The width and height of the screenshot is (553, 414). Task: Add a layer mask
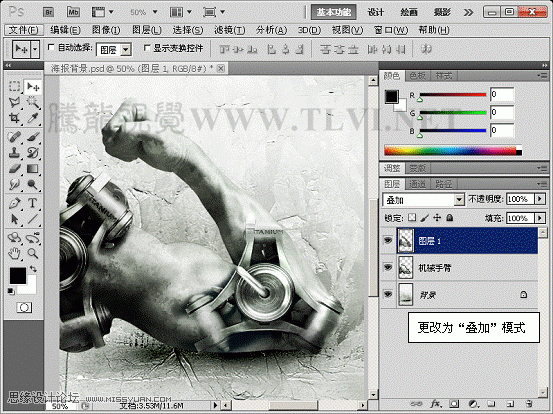(454, 403)
